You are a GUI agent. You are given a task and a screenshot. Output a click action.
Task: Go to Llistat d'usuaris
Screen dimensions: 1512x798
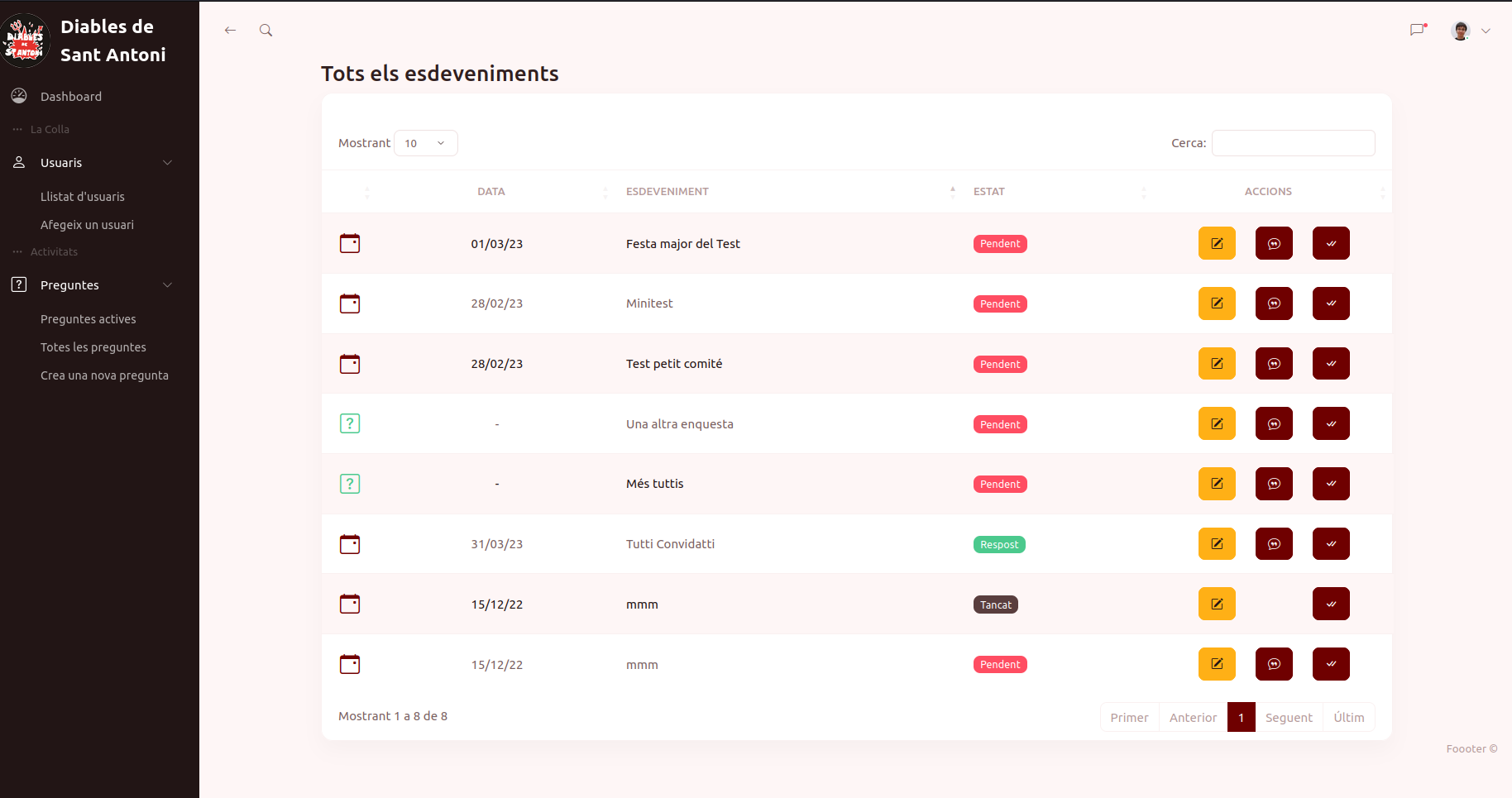click(83, 197)
